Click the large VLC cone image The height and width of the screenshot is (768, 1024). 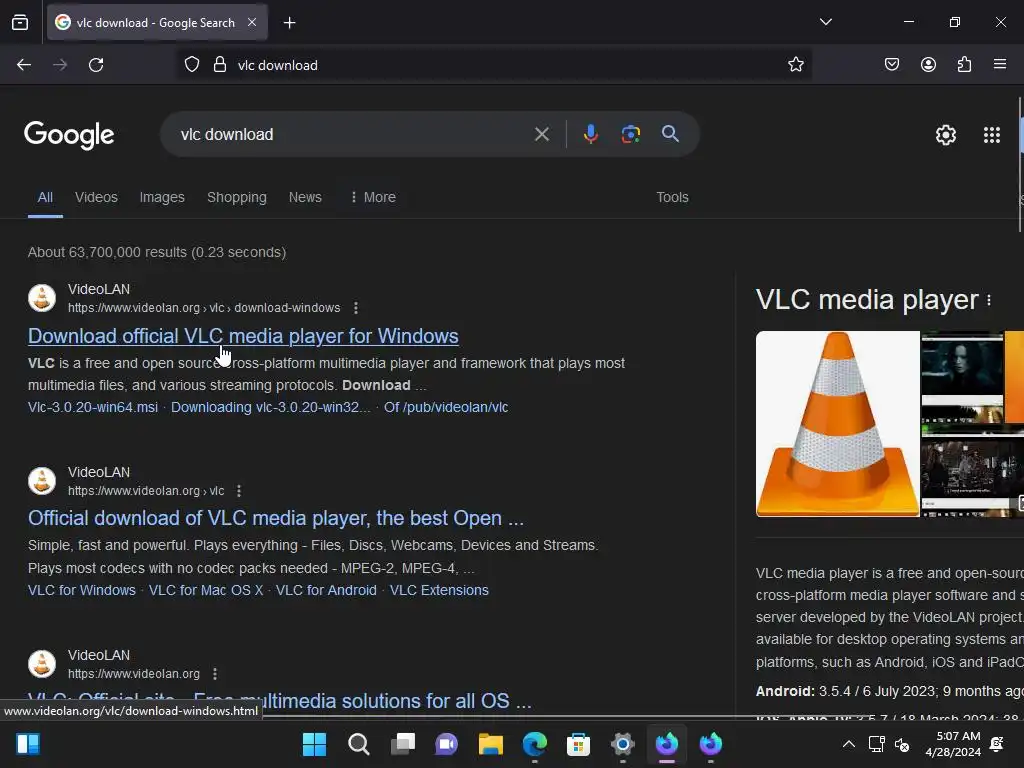point(837,424)
